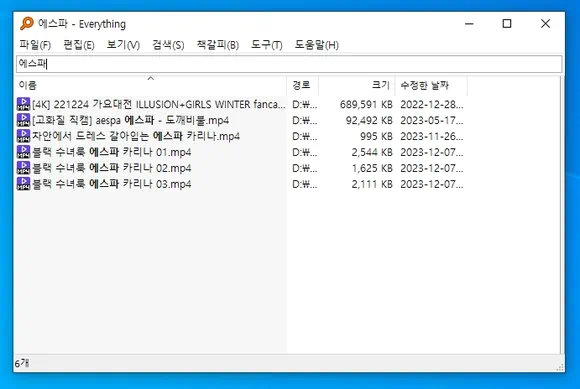Sort by the 이름 column header
The image size is (580, 389).
(x=151, y=85)
